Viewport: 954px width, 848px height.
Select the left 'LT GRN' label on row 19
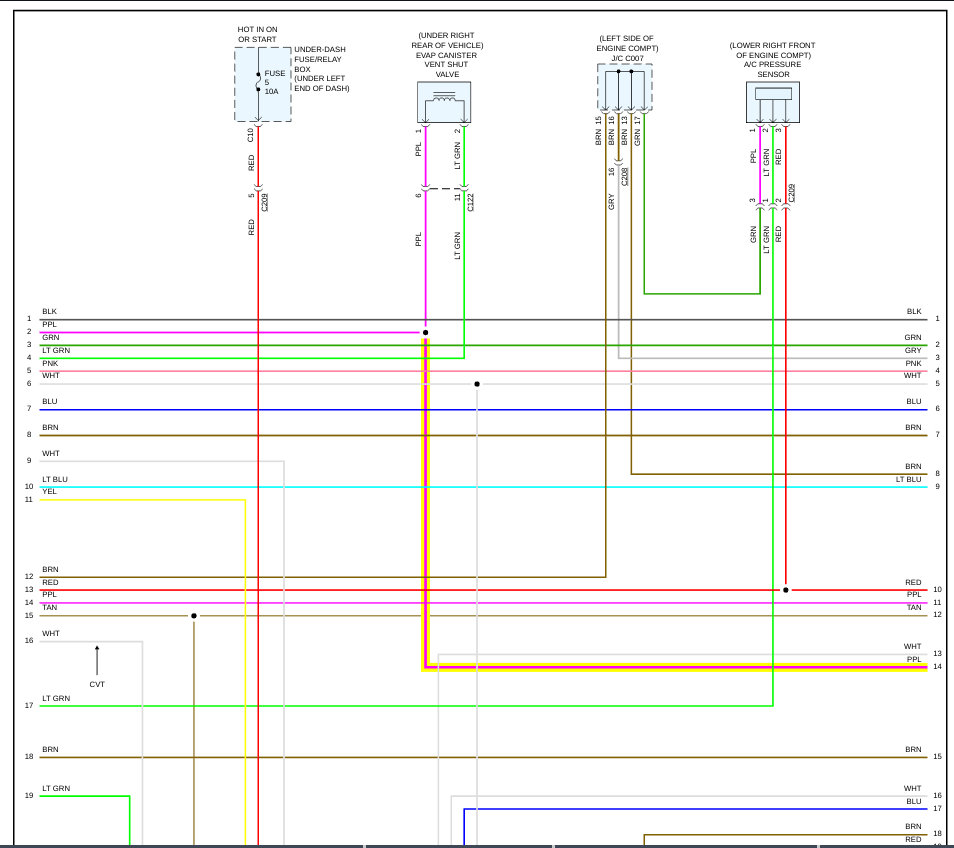point(56,788)
